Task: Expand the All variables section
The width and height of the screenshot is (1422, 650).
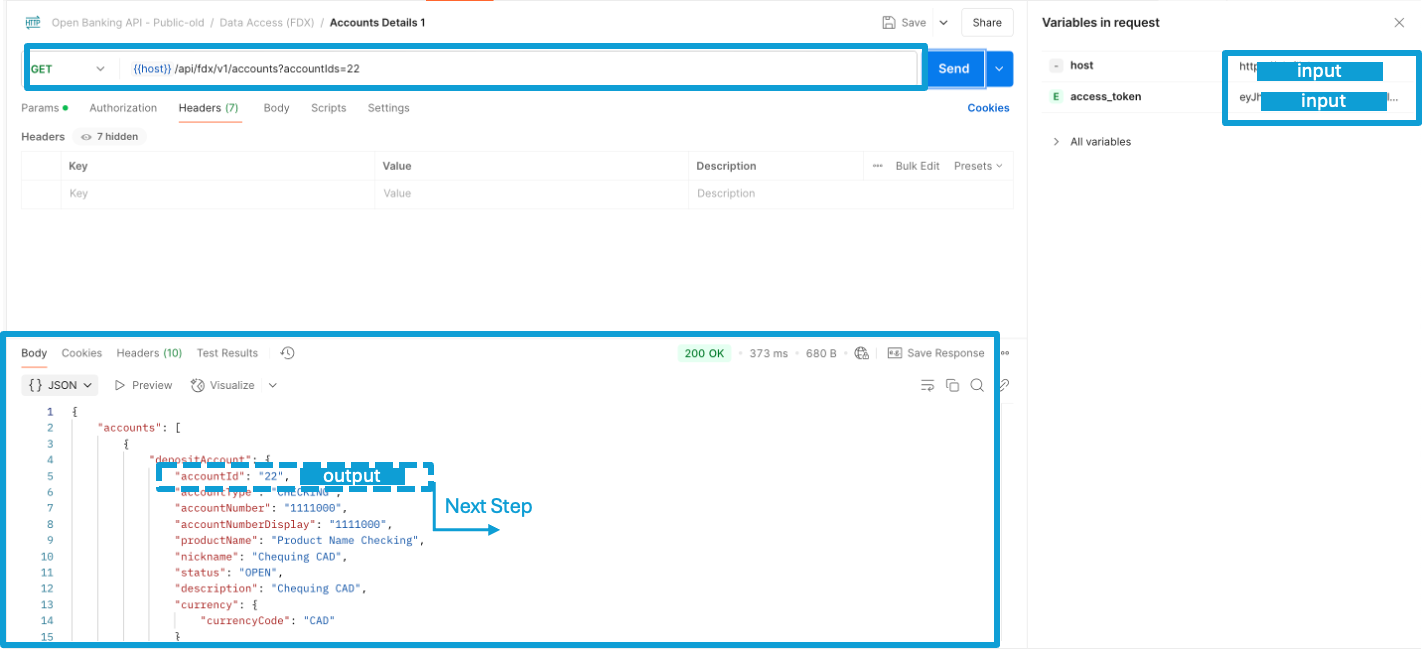Action: point(1091,142)
